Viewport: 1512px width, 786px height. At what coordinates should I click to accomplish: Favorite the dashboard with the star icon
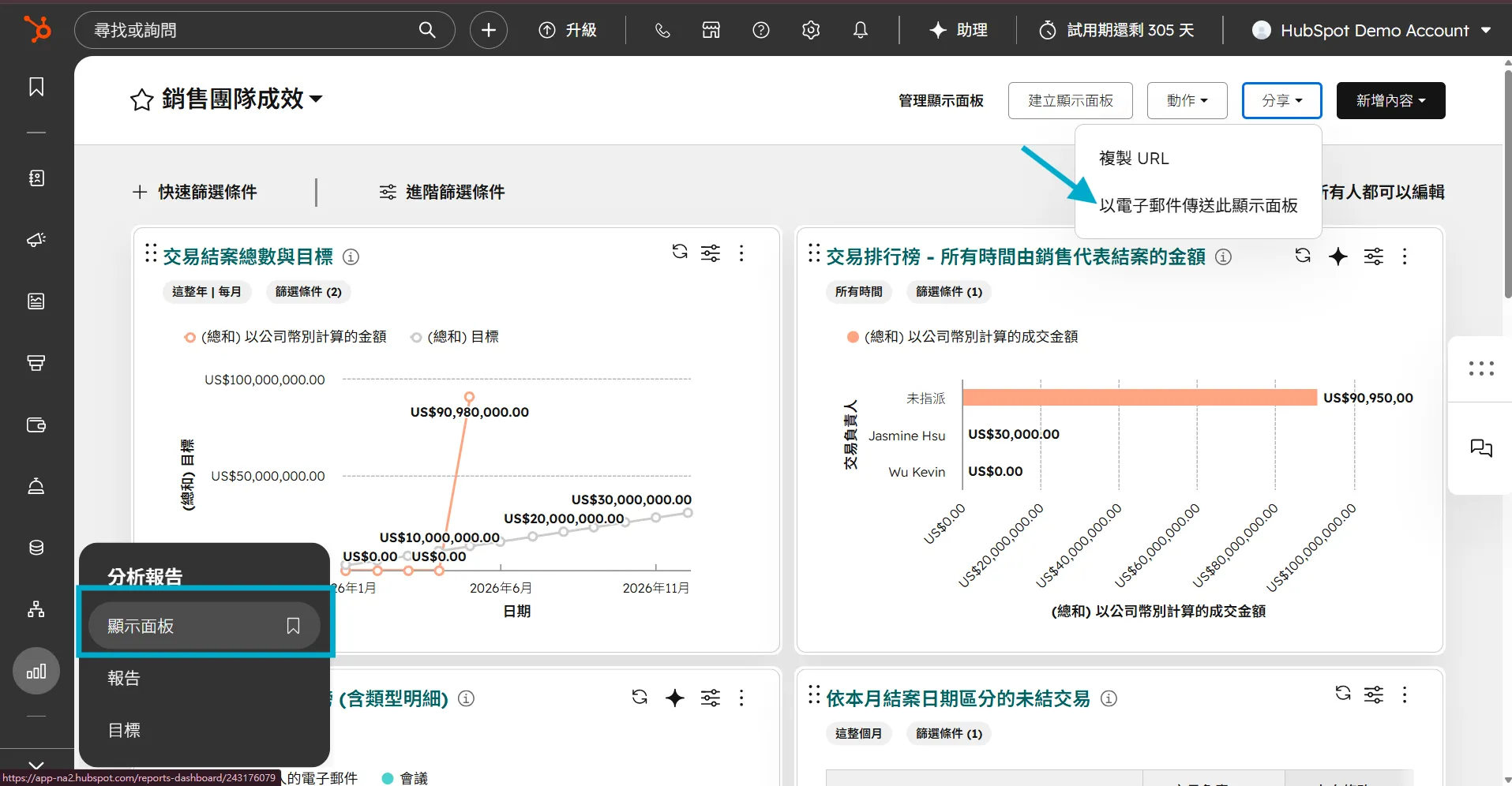pos(141,100)
